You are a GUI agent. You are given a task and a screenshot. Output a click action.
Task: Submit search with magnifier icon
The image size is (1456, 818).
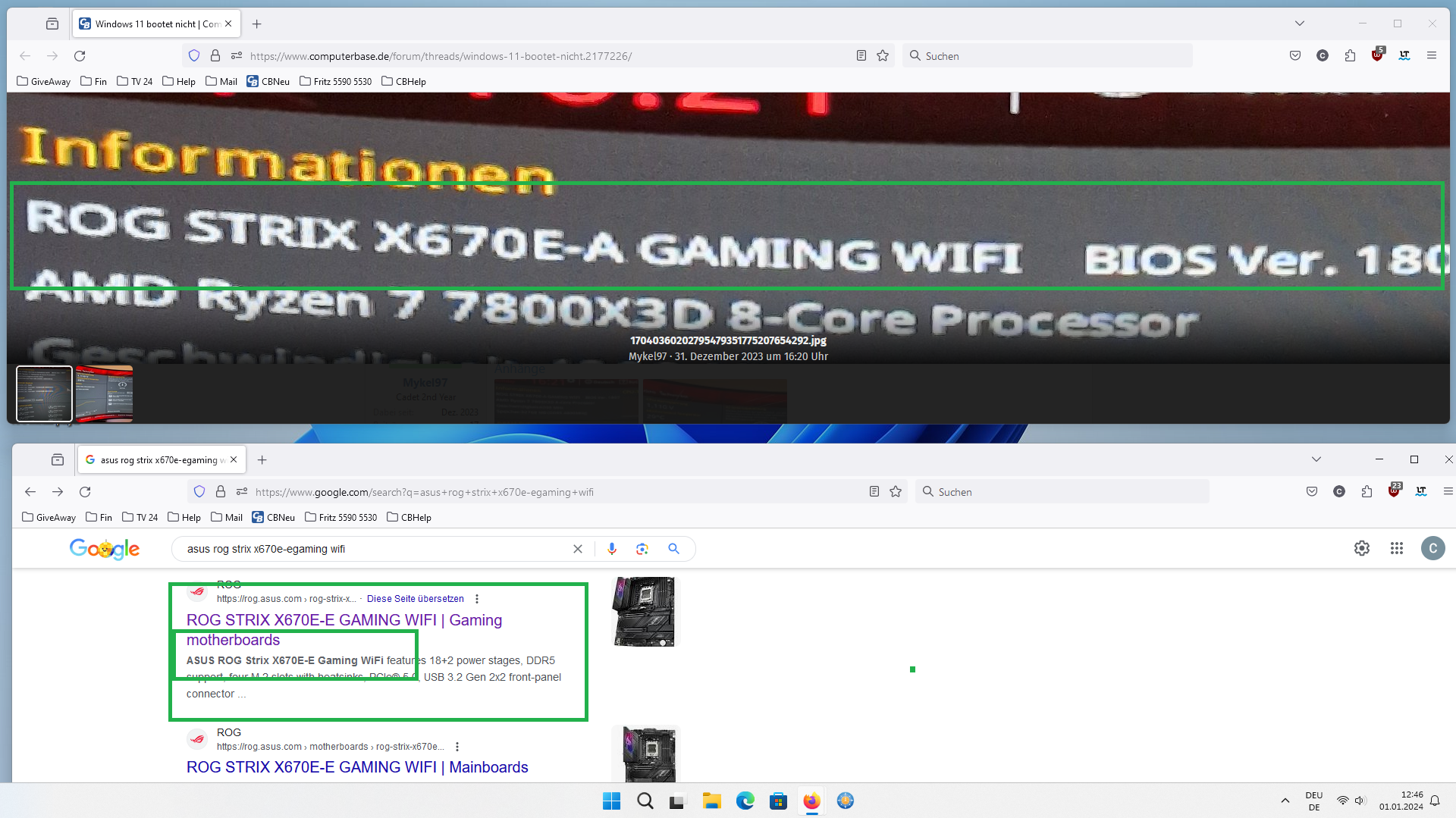pyautogui.click(x=673, y=549)
